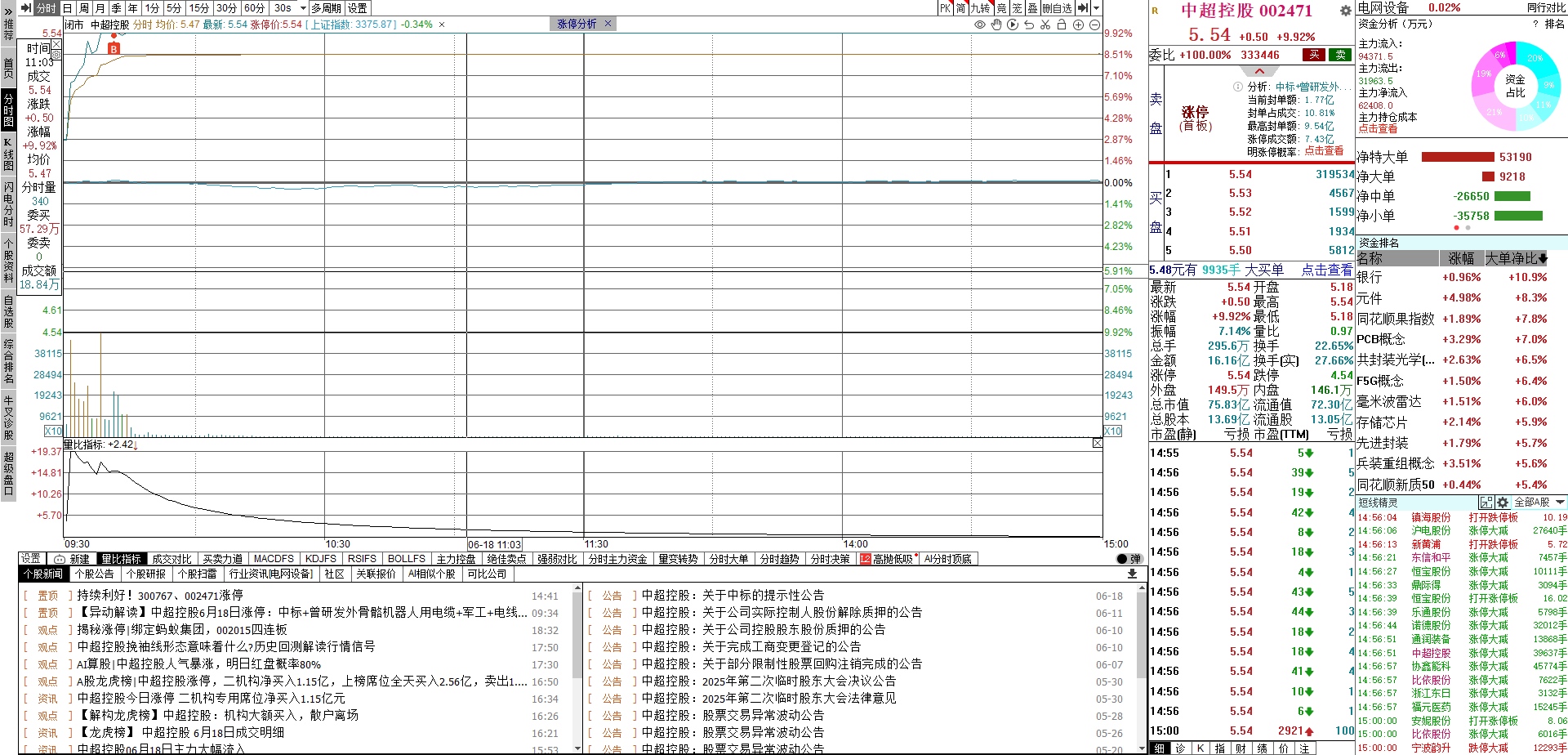The height and width of the screenshot is (755, 1568).
Task: Click 点击查看 next to 明涨停概率
Action: [x=1324, y=151]
